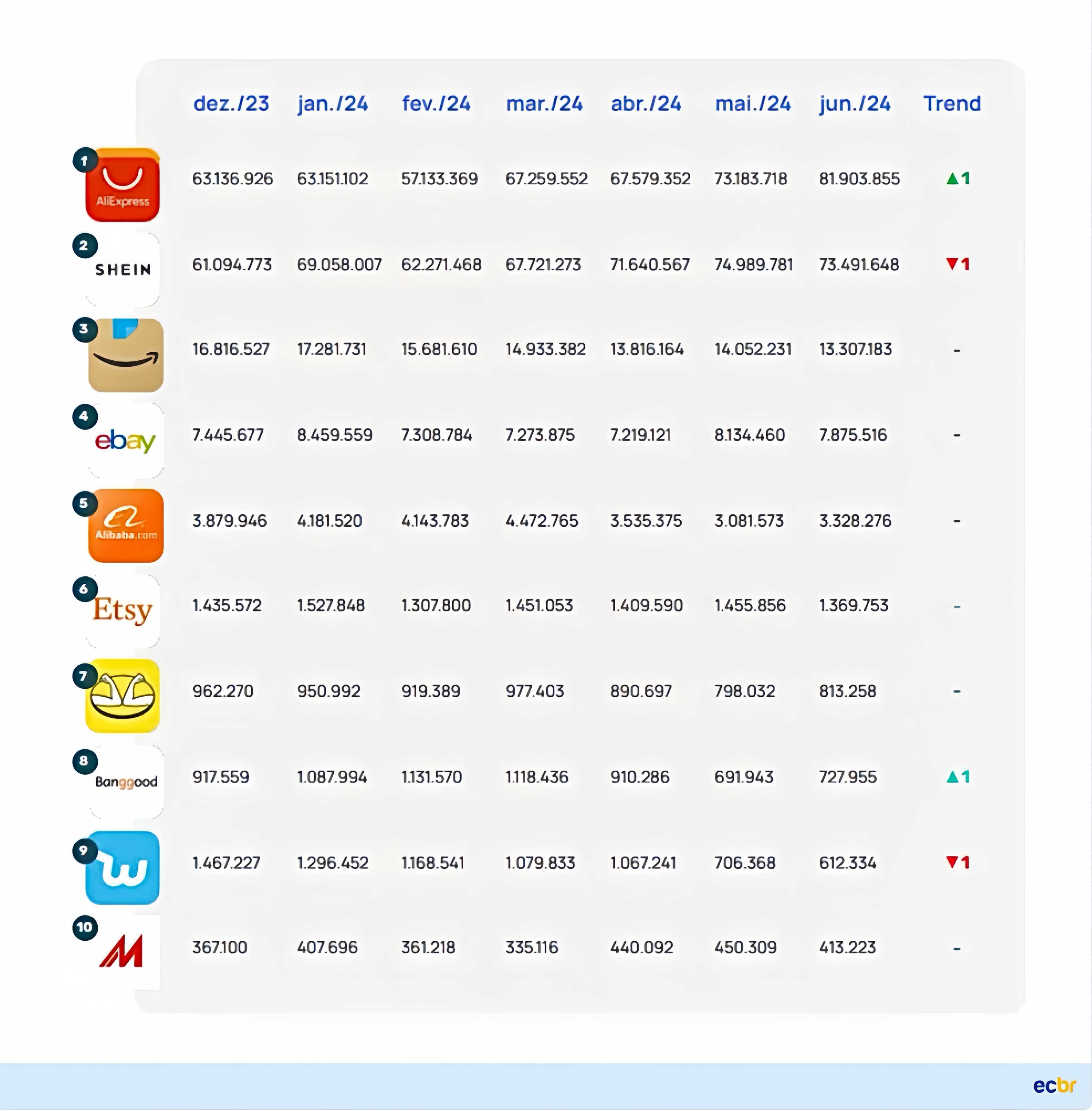This screenshot has width=1092, height=1111.
Task: Click the value 57.133.369
Action: click(x=439, y=179)
